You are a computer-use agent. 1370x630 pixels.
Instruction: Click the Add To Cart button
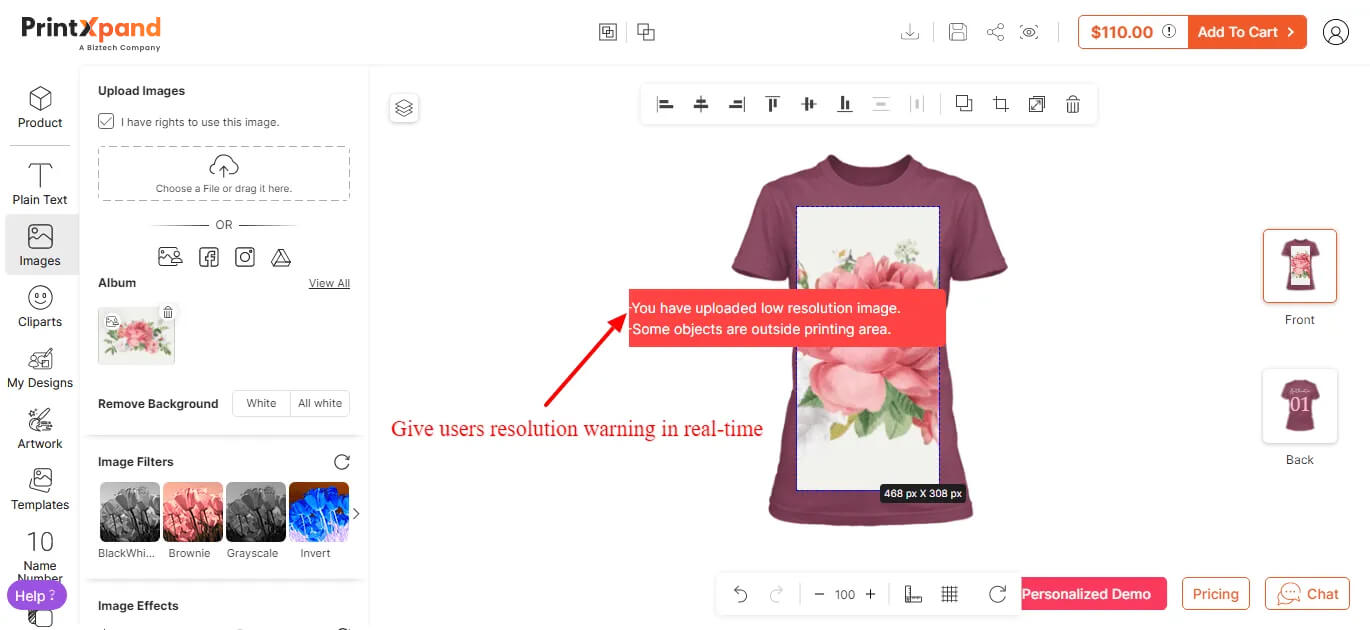[x=1246, y=32]
